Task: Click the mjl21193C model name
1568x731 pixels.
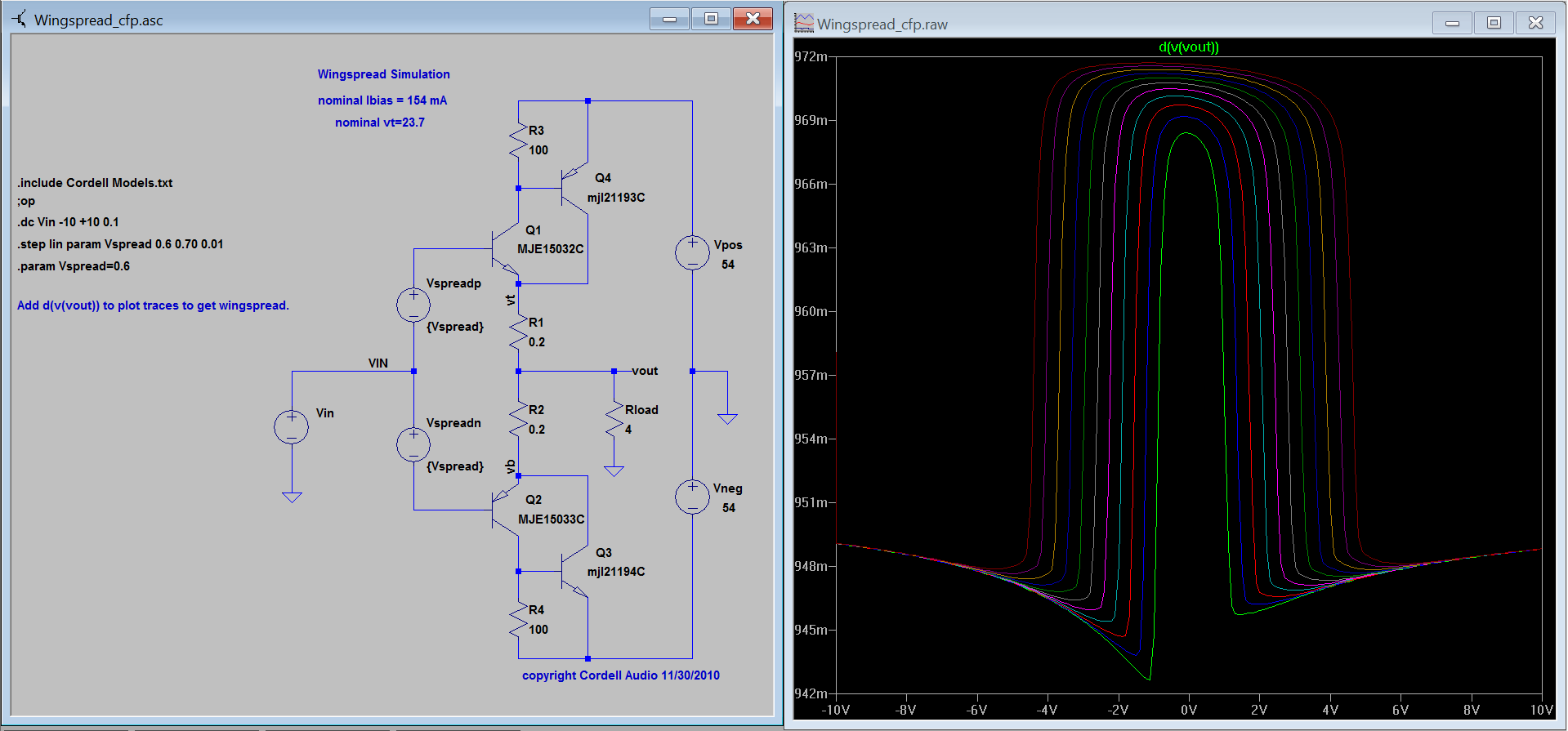Action: (616, 198)
